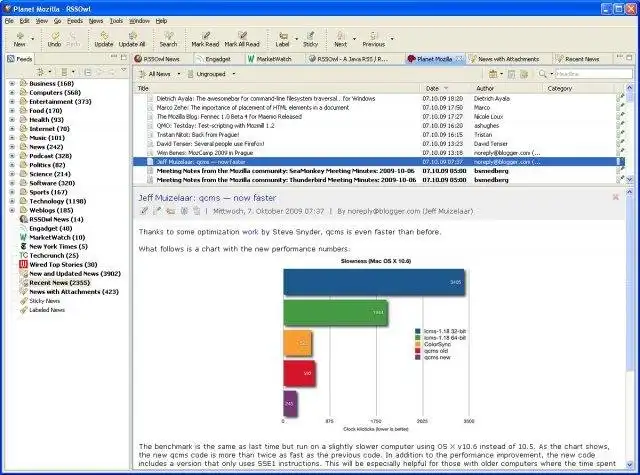Screen dimensions: 640x475
Task: Click the Sticky toolbar icon
Action: click(310, 36)
